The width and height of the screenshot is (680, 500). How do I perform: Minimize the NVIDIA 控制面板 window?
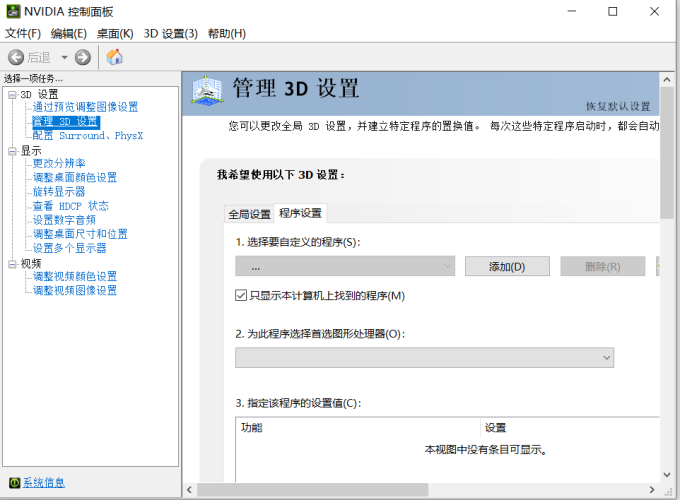[572, 12]
